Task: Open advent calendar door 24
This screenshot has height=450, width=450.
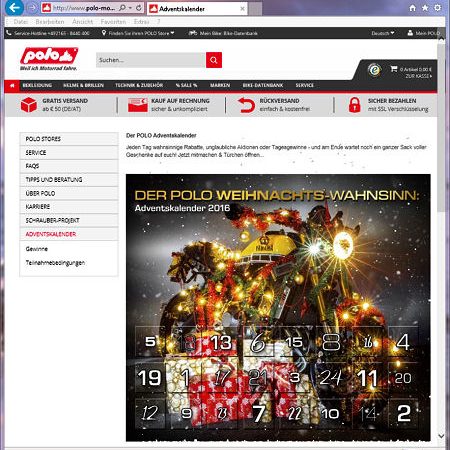Action: pos(330,378)
